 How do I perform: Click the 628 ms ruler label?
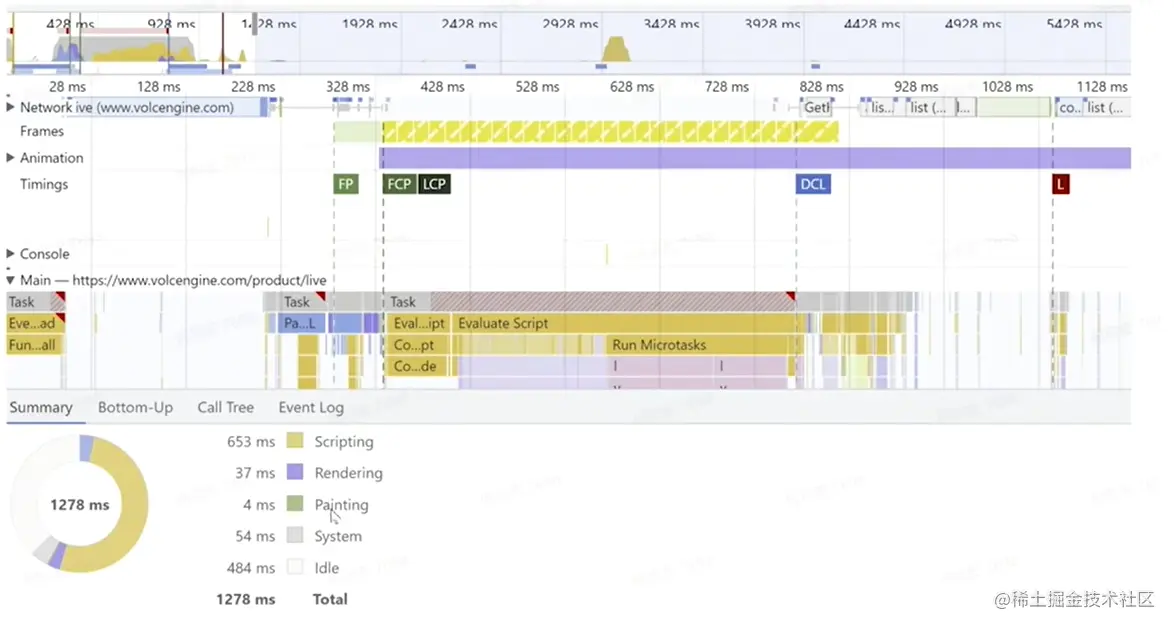point(632,87)
